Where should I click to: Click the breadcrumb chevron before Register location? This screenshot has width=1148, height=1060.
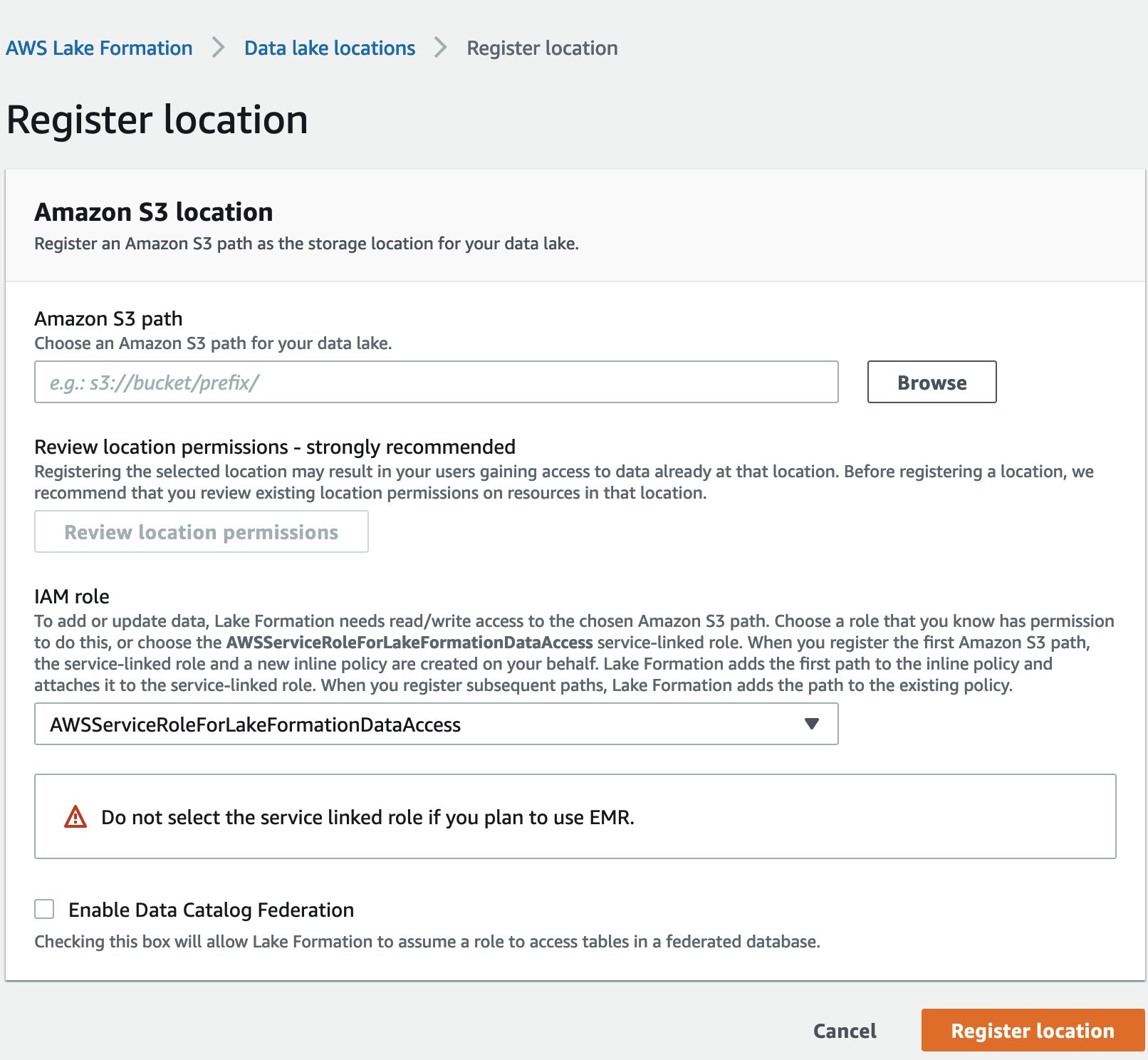(440, 48)
